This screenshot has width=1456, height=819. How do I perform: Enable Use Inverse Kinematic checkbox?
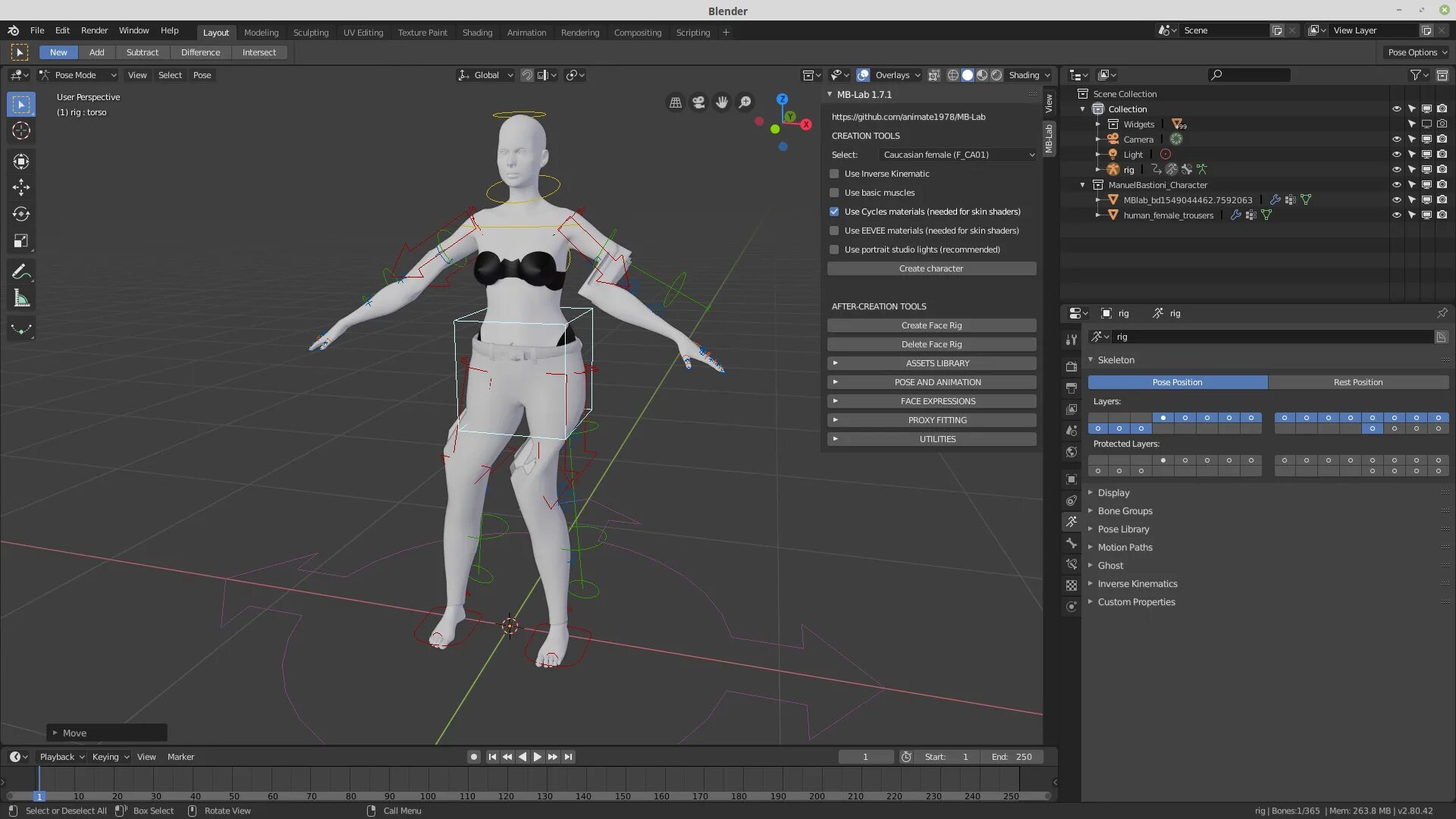(834, 174)
